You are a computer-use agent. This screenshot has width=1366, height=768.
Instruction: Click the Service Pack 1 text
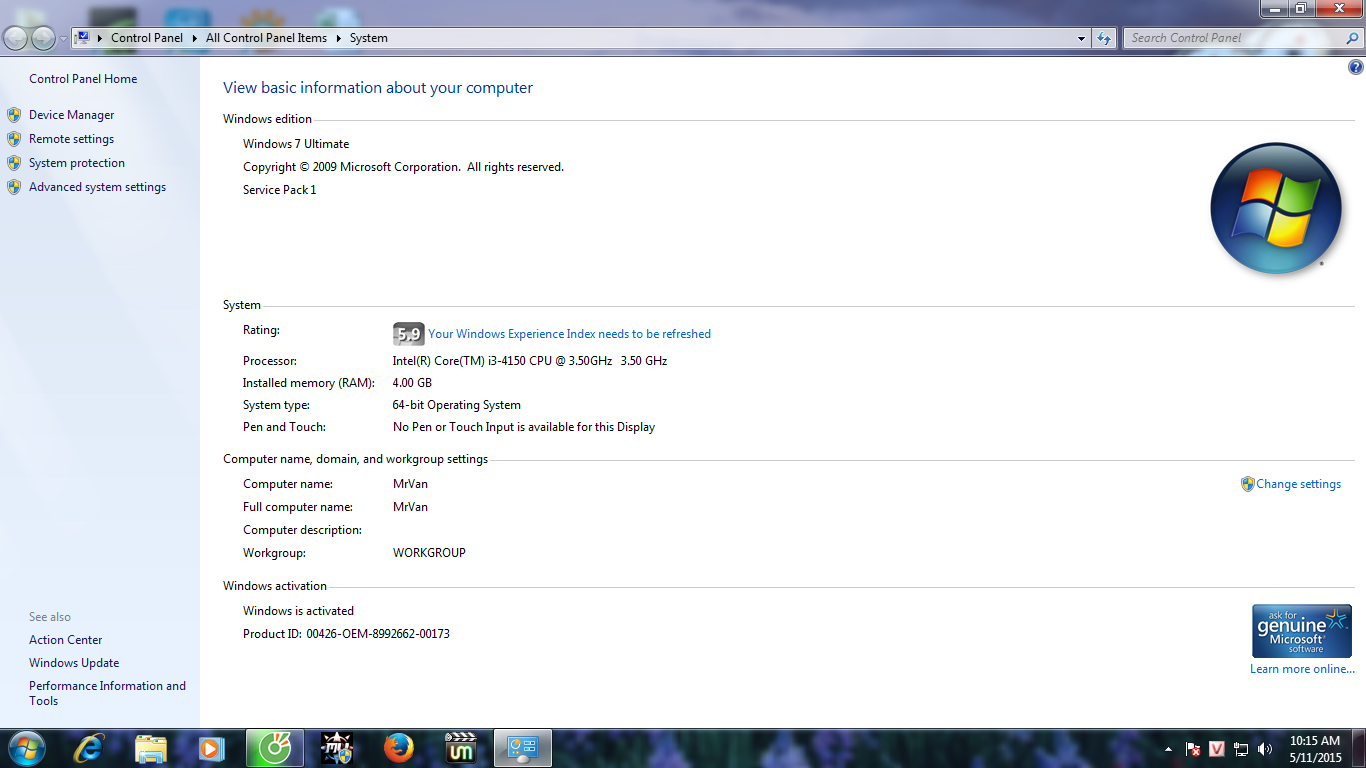(279, 190)
